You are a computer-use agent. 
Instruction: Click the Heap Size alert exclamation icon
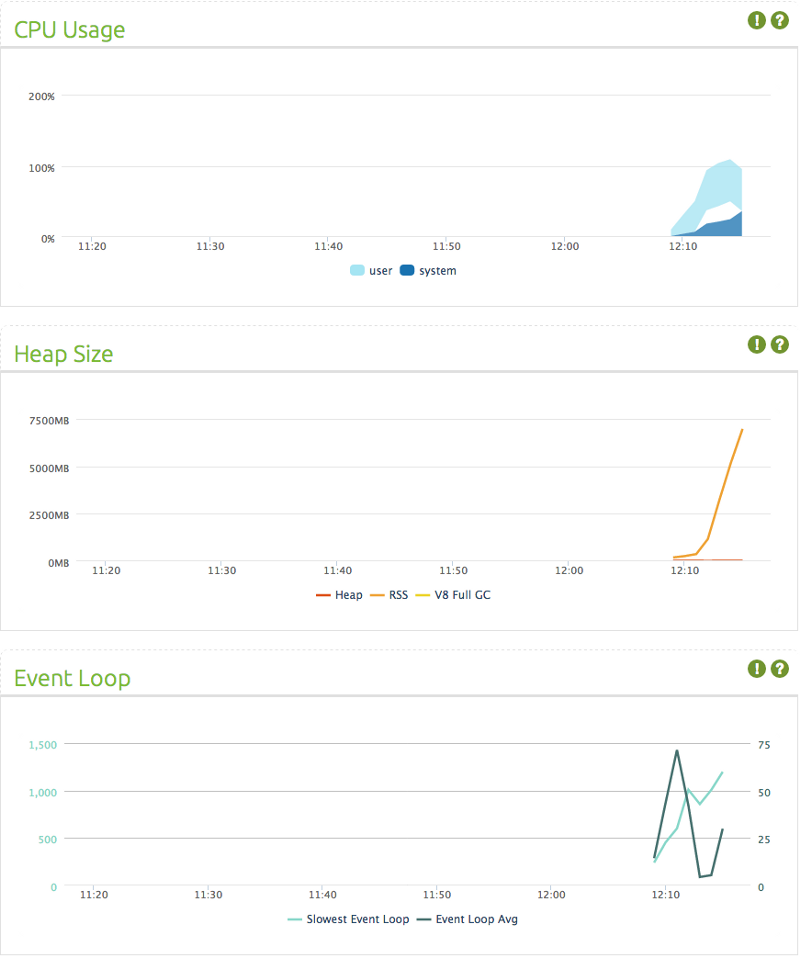pyautogui.click(x=756, y=345)
